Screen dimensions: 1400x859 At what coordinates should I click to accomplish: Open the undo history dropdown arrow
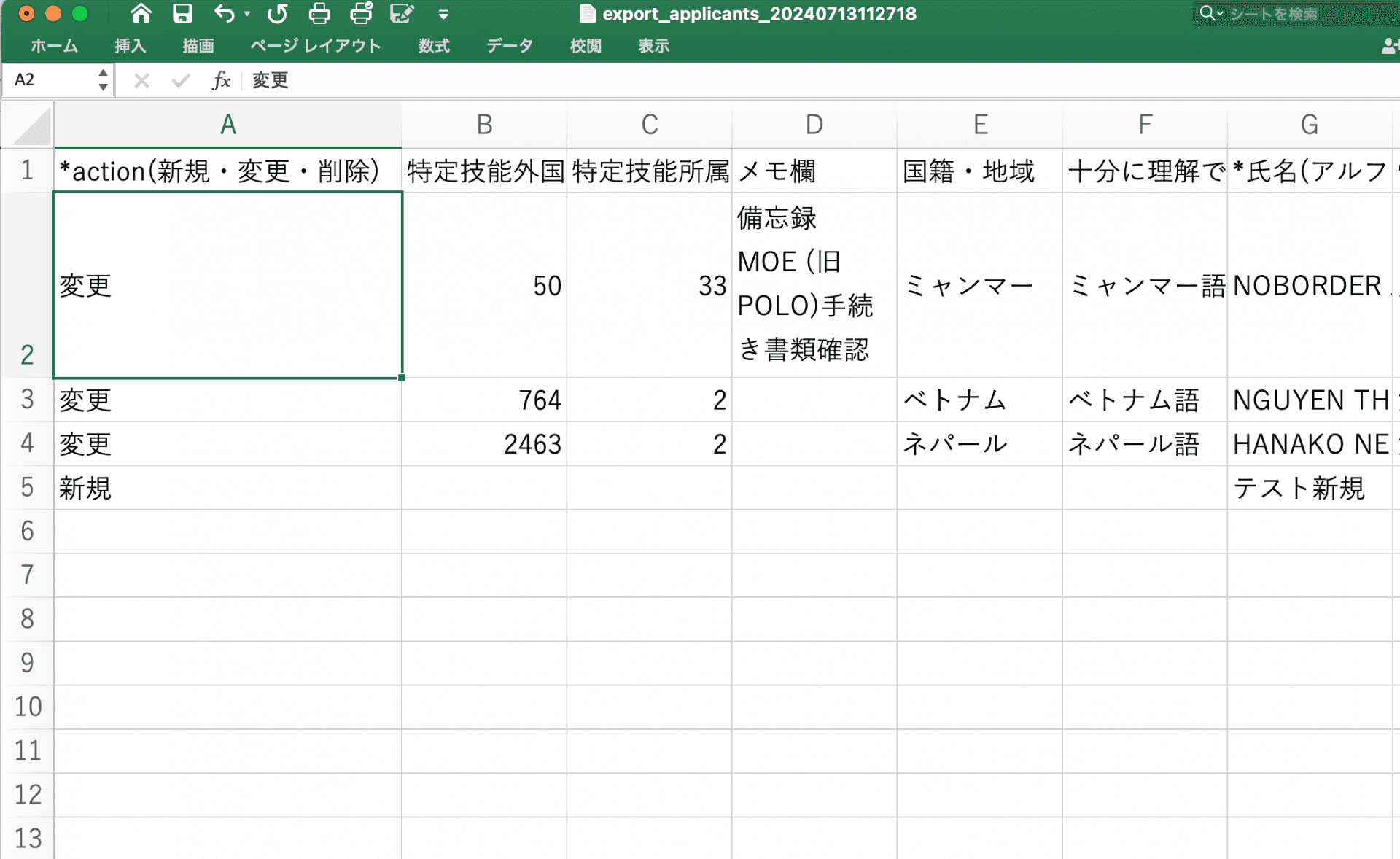(247, 14)
